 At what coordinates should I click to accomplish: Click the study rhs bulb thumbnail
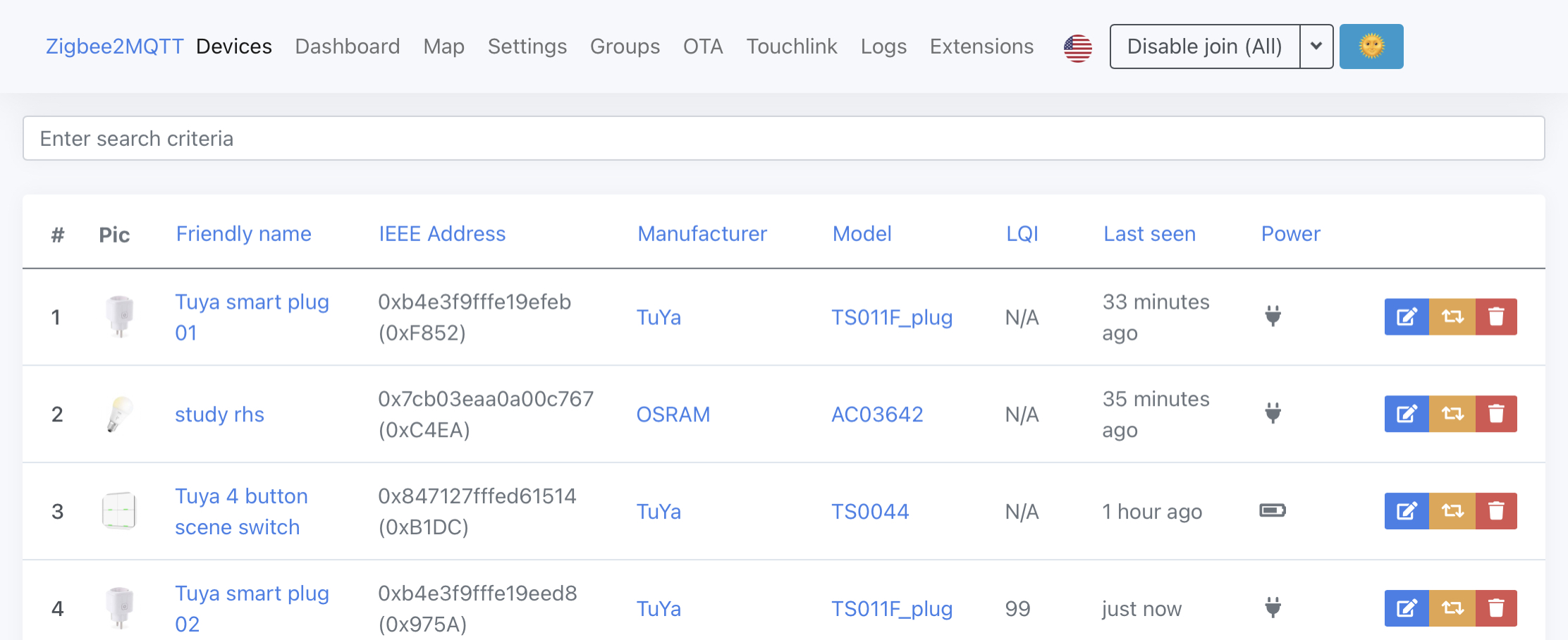[x=119, y=414]
